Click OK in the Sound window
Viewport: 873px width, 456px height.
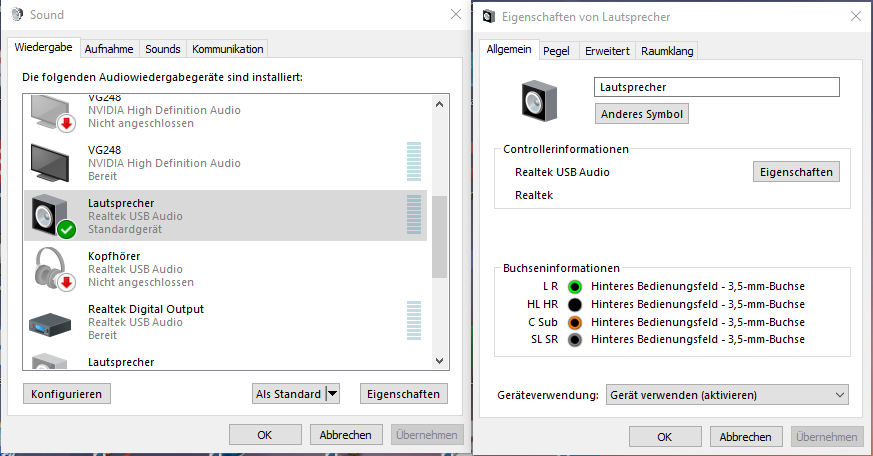click(265, 435)
